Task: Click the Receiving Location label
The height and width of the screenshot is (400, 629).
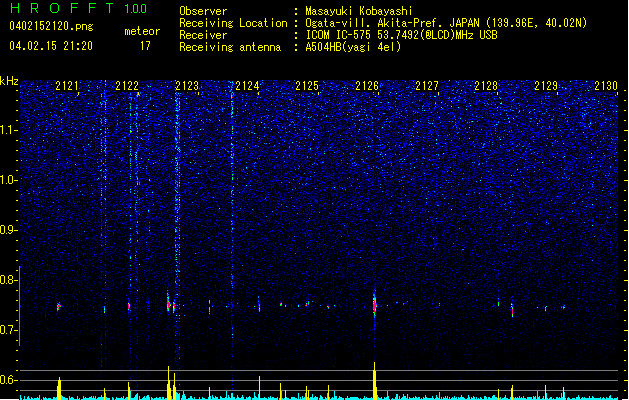Action: pyautogui.click(x=233, y=23)
